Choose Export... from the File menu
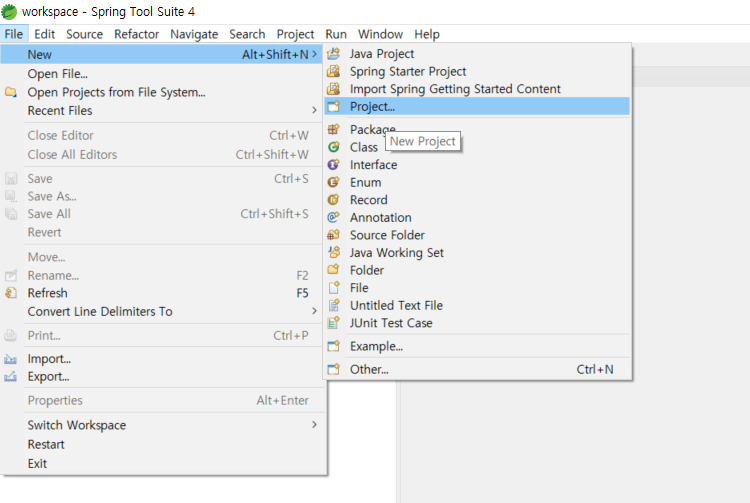Screen dimensions: 750x503 [x=162, y=376]
